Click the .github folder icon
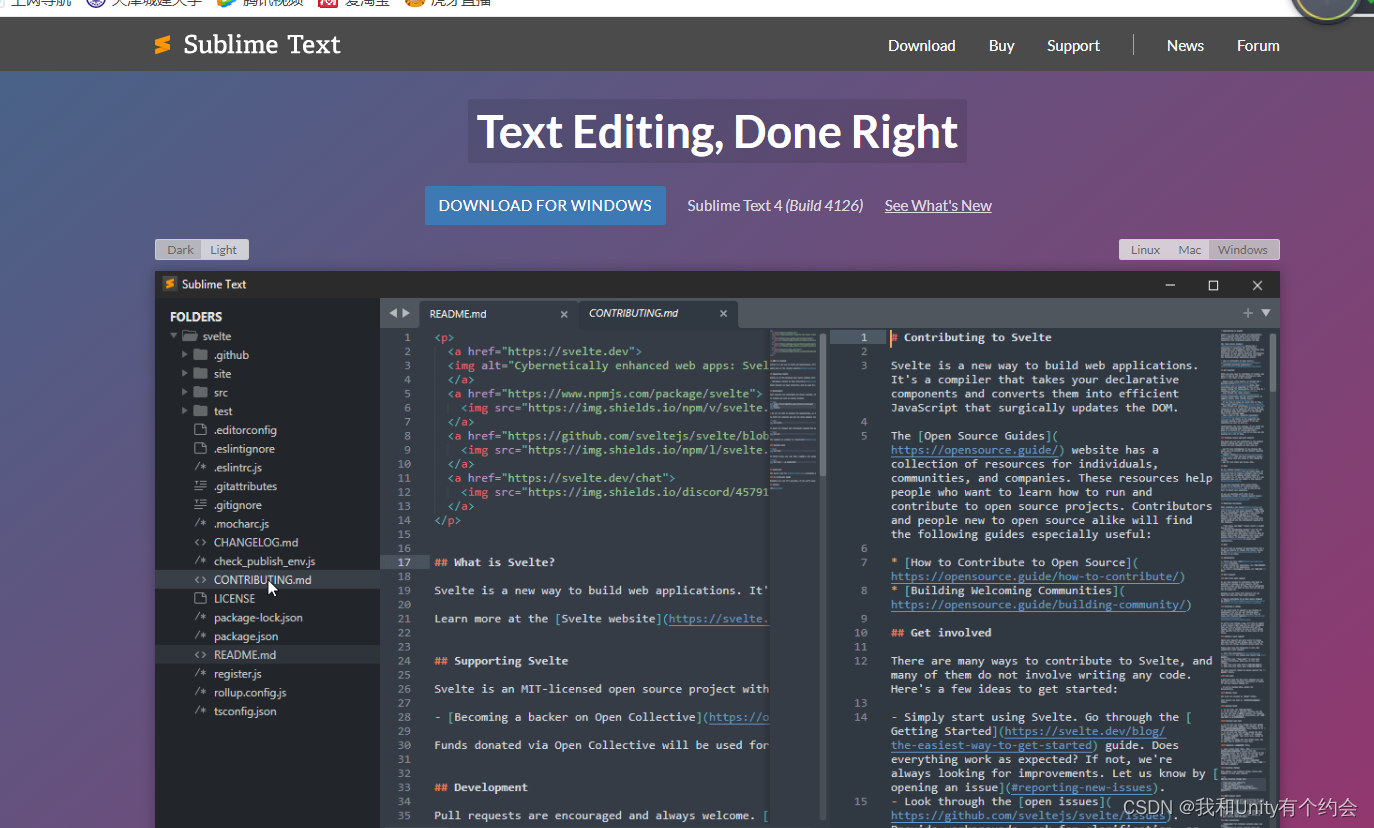1374x828 pixels. coord(200,355)
